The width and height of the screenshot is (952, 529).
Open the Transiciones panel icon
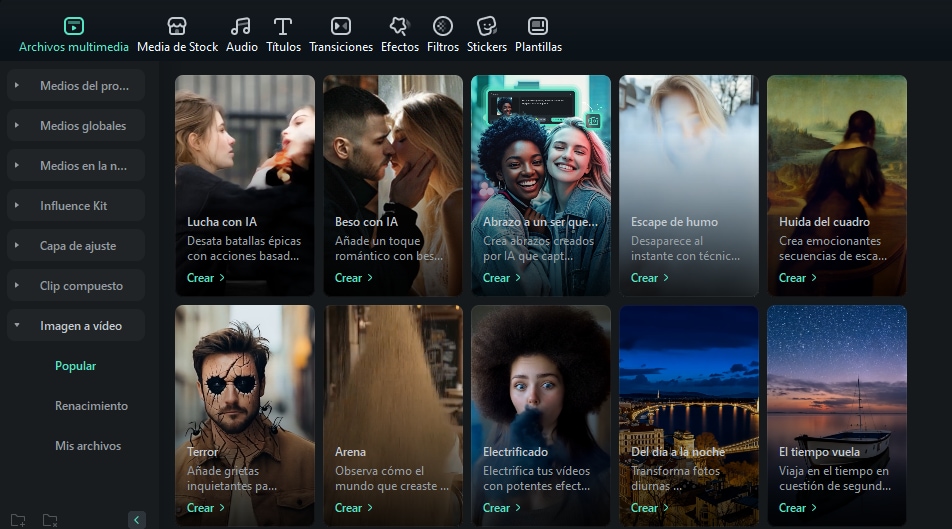341,27
